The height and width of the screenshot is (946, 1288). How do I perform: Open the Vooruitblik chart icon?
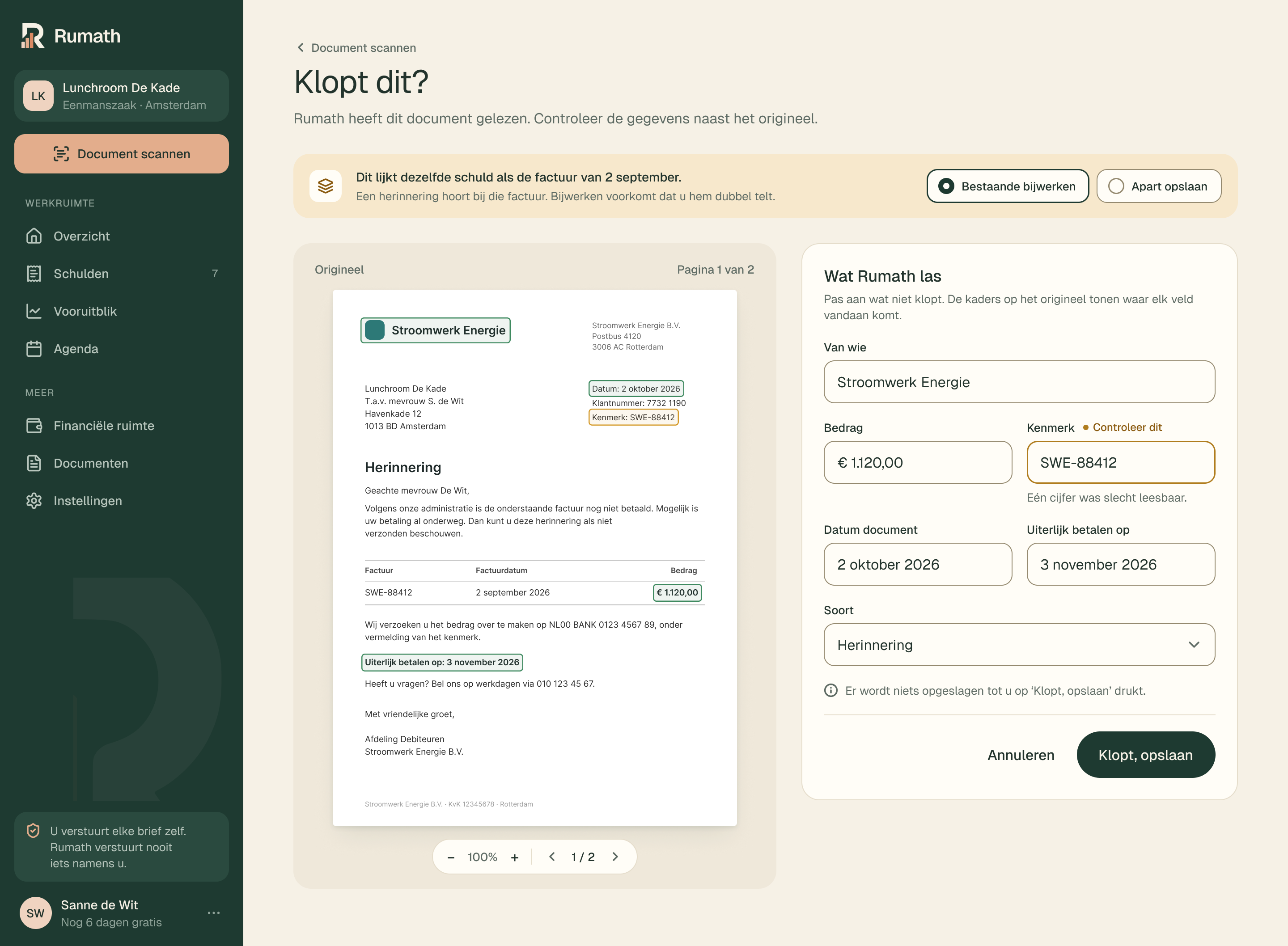34,311
